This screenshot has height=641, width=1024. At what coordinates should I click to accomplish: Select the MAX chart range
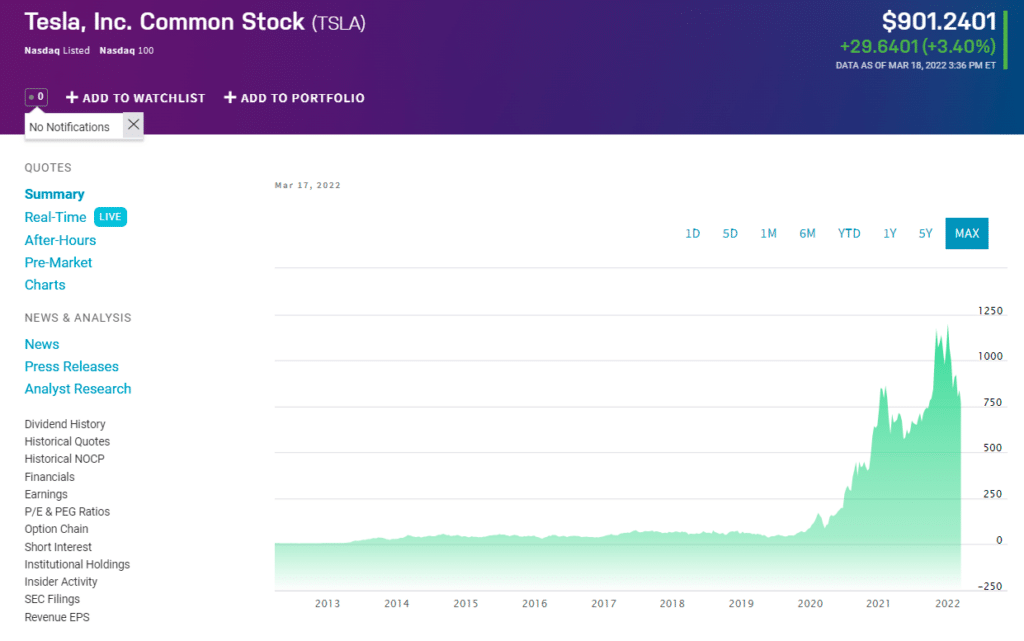(967, 234)
